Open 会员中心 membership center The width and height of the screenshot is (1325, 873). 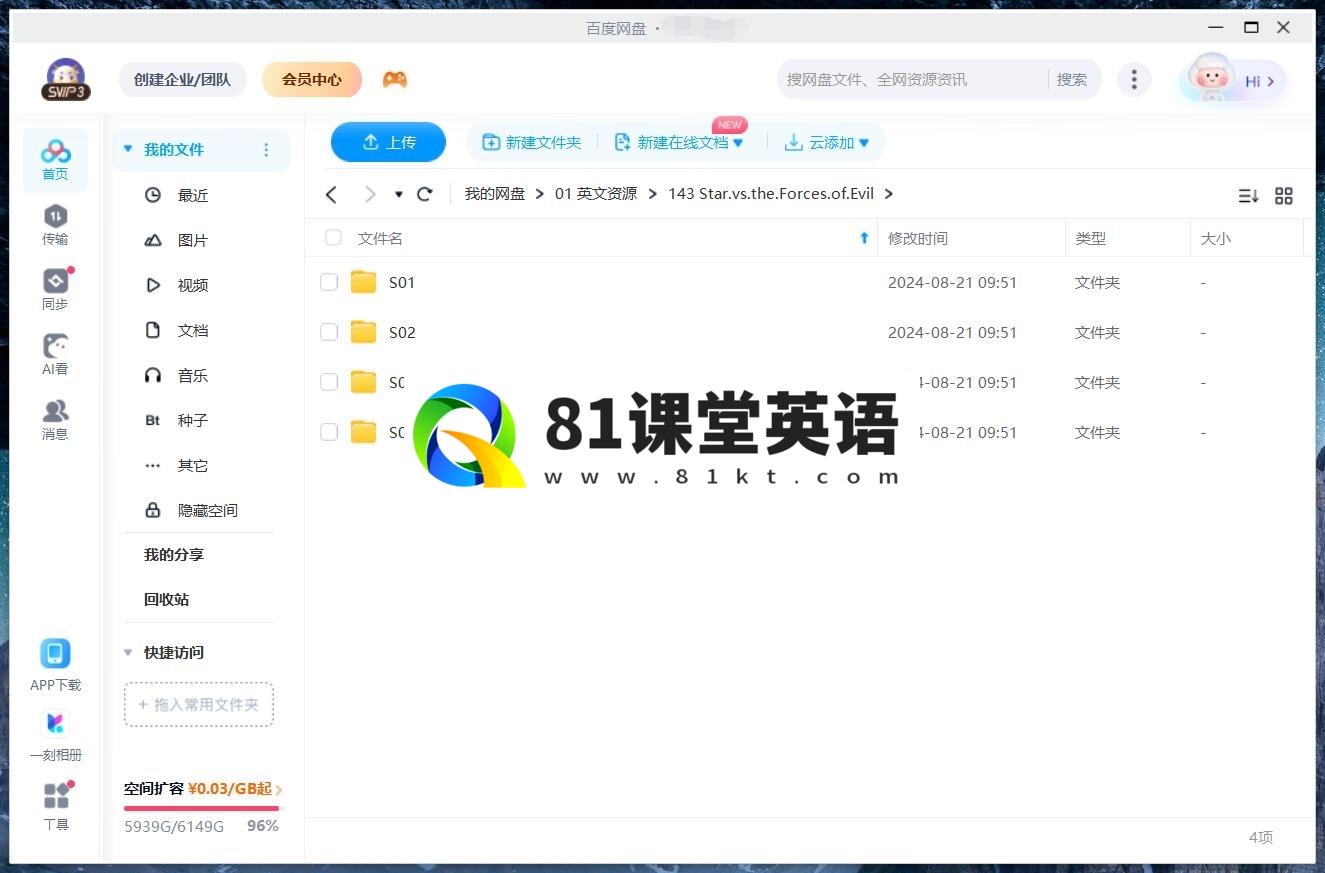[x=312, y=80]
